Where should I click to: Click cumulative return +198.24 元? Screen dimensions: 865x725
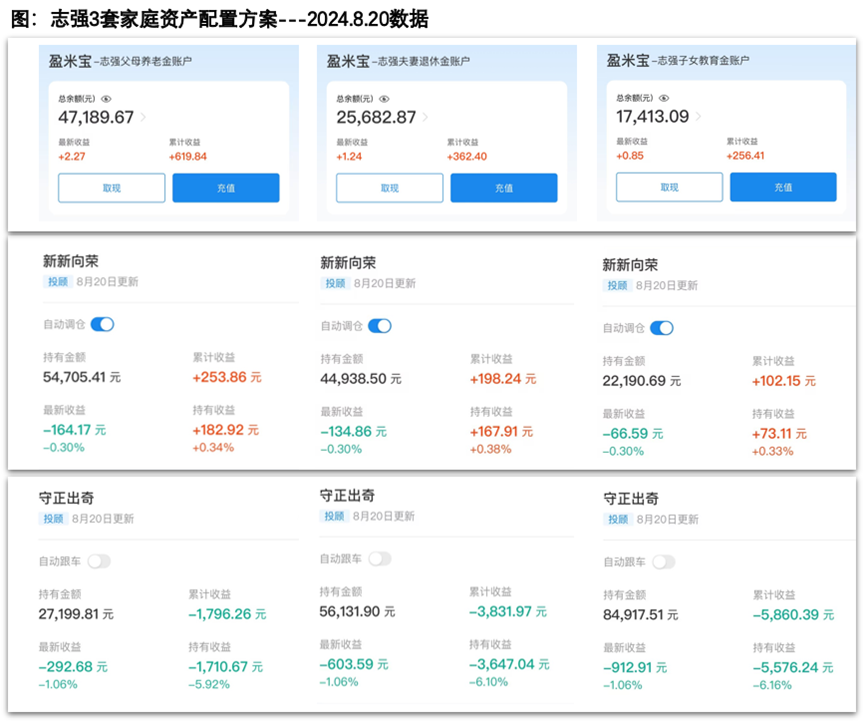click(503, 379)
